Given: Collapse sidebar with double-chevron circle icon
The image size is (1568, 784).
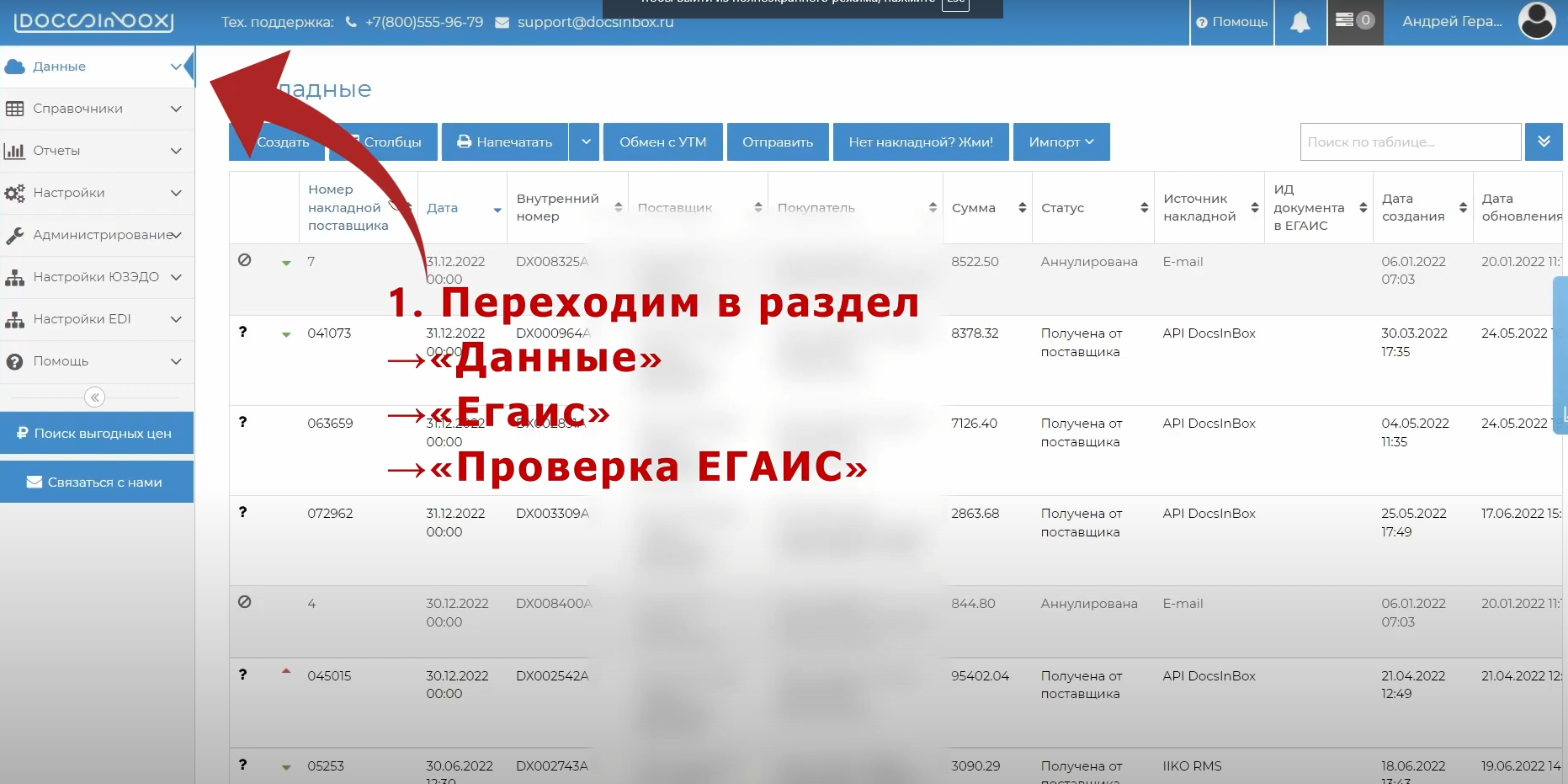Looking at the screenshot, I should coord(95,397).
